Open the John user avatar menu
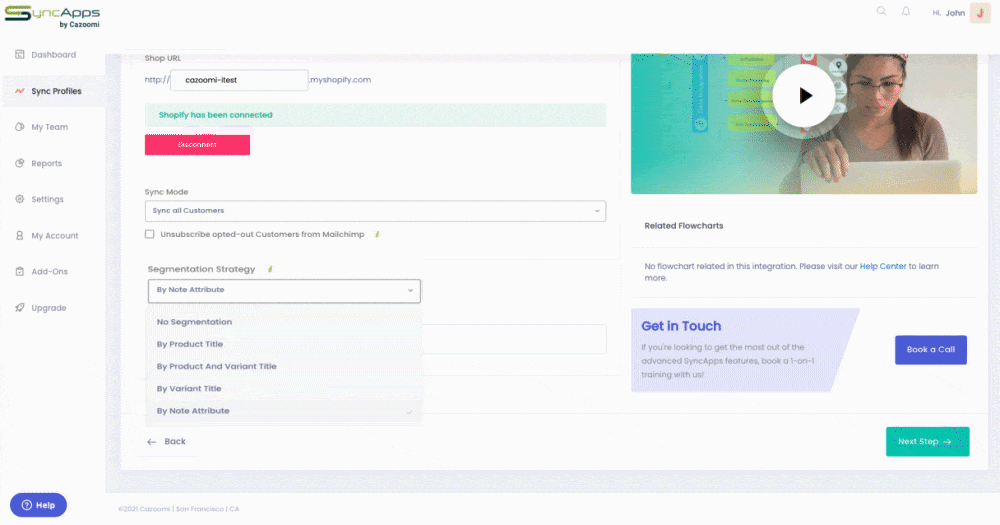This screenshot has width=1000, height=525. click(980, 13)
